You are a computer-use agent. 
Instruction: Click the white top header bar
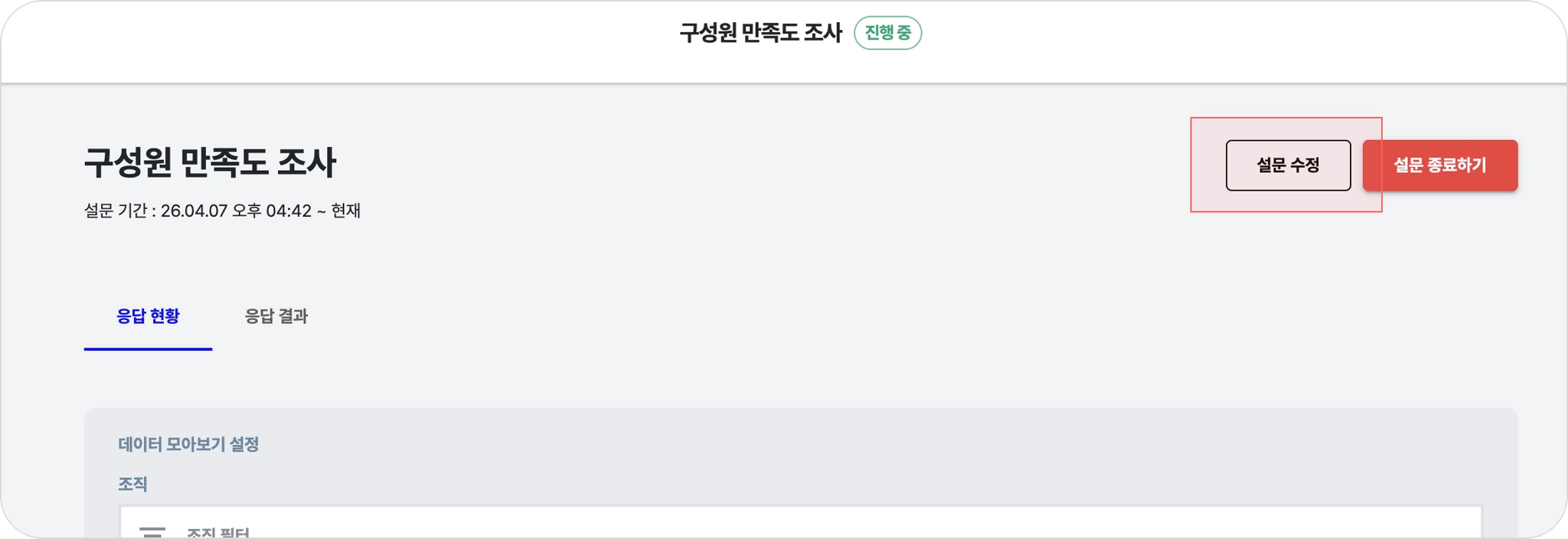pyautogui.click(x=383, y=42)
